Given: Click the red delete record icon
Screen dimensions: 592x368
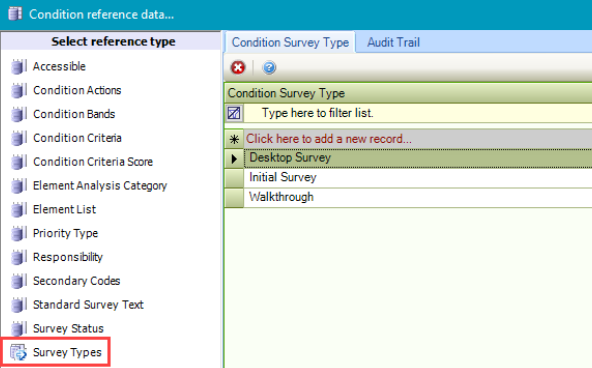Looking at the screenshot, I should tap(238, 68).
